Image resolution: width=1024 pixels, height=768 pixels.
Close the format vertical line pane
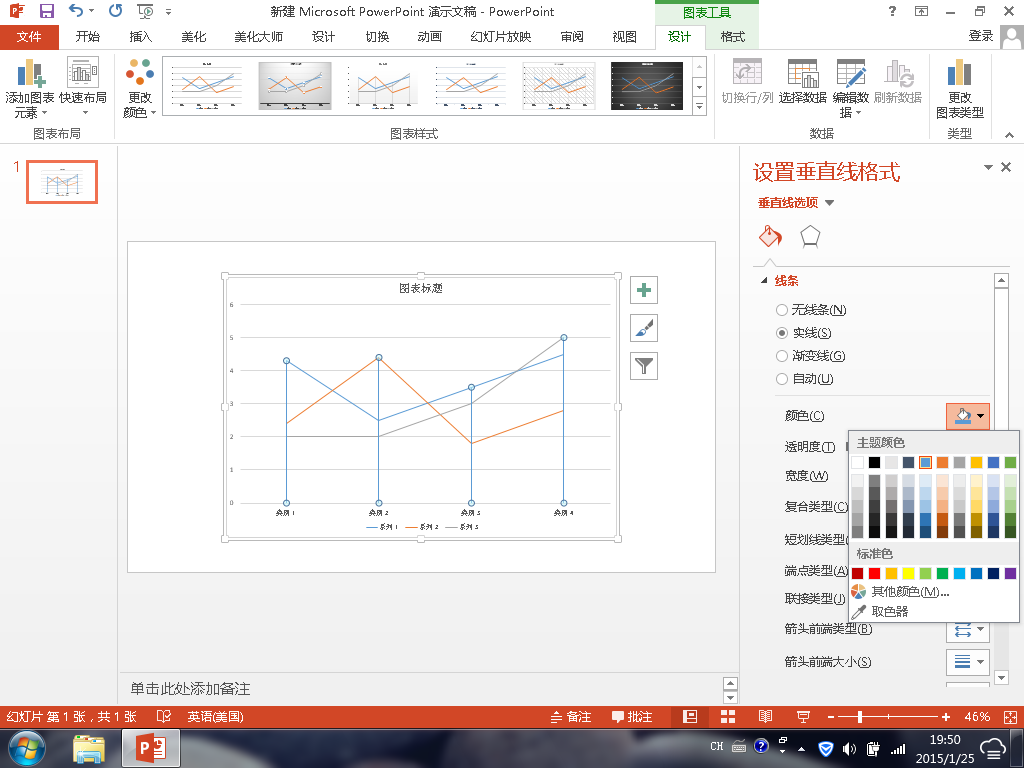(1006, 167)
